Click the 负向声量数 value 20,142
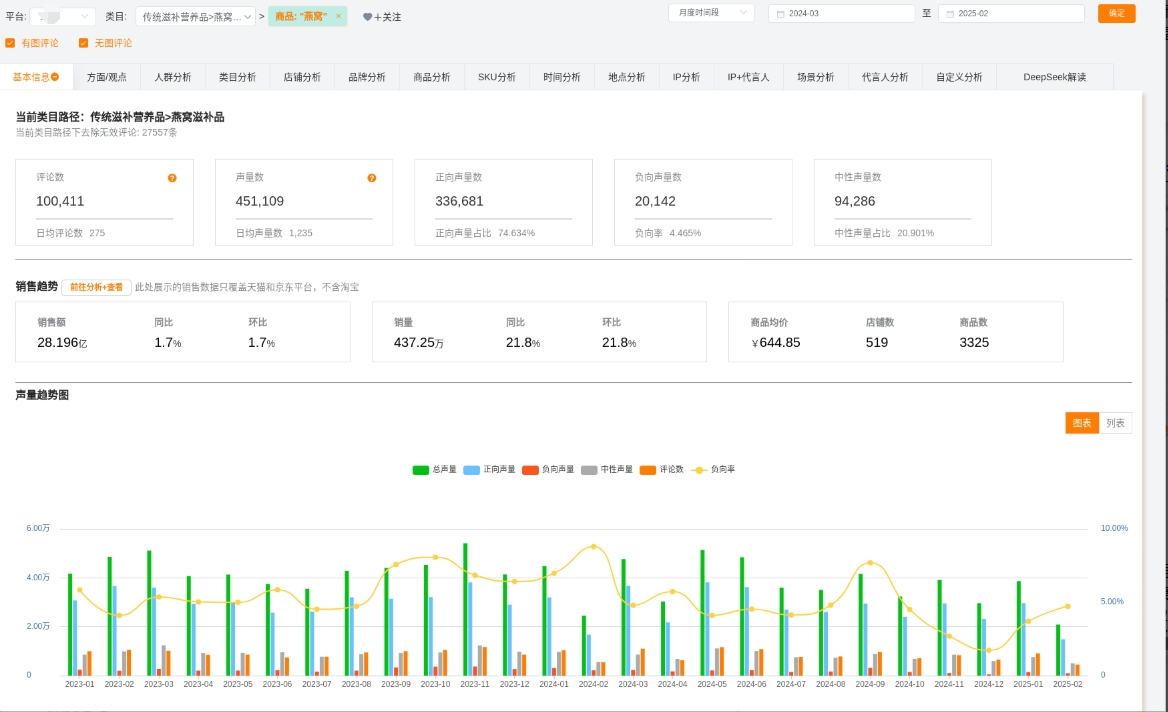 pyautogui.click(x=656, y=201)
